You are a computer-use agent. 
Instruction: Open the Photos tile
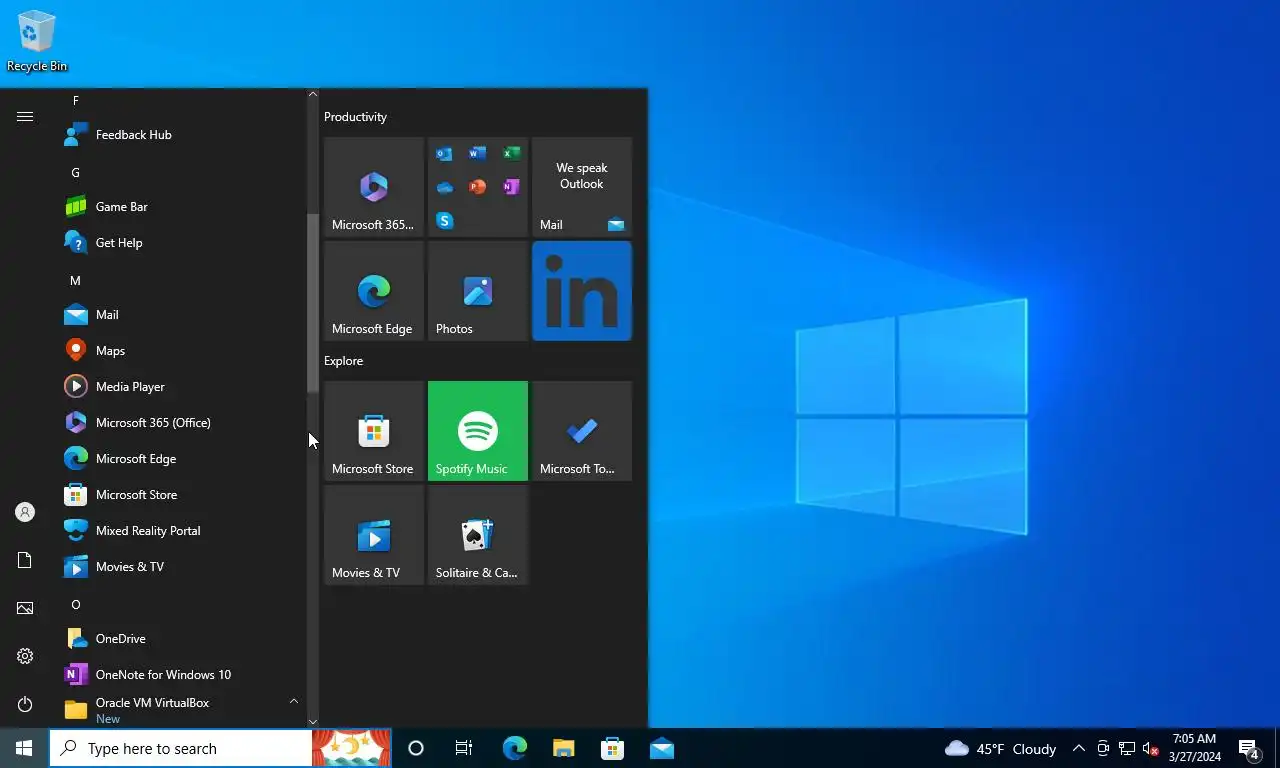478,291
